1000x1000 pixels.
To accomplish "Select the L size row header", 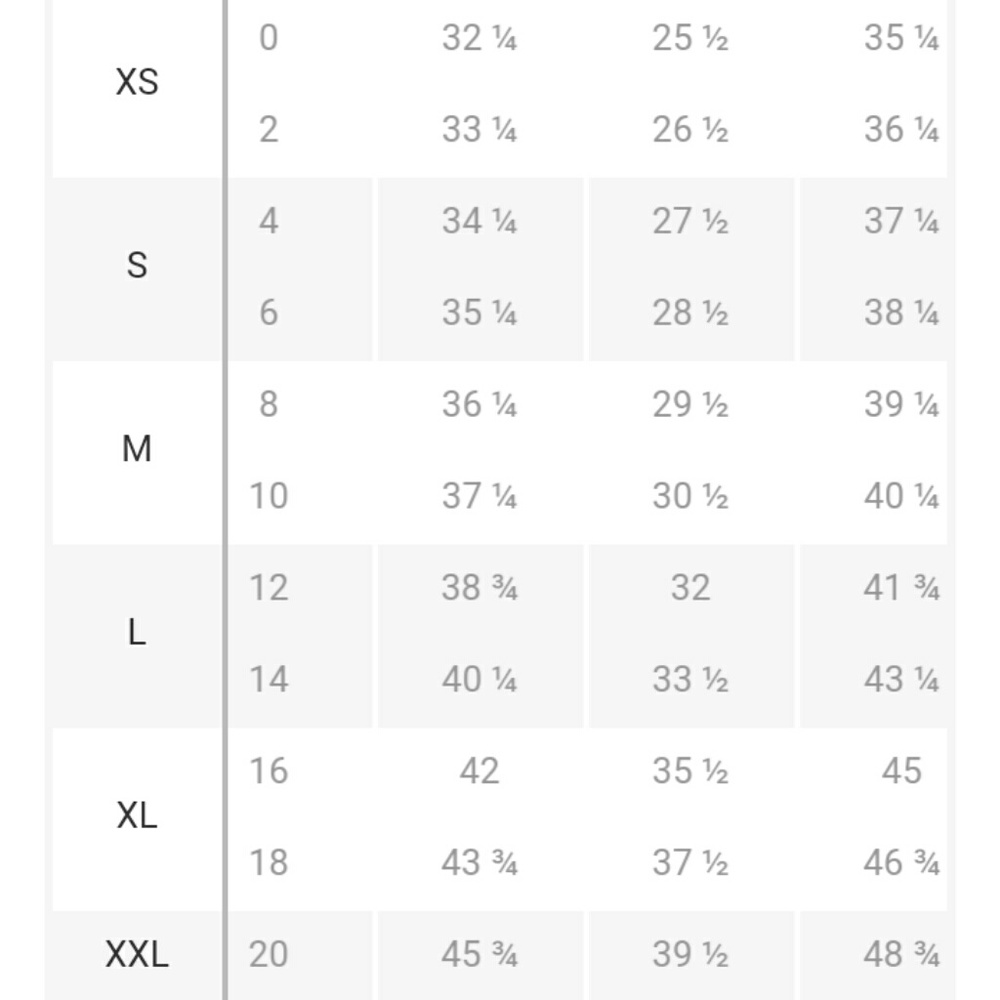I will click(136, 633).
